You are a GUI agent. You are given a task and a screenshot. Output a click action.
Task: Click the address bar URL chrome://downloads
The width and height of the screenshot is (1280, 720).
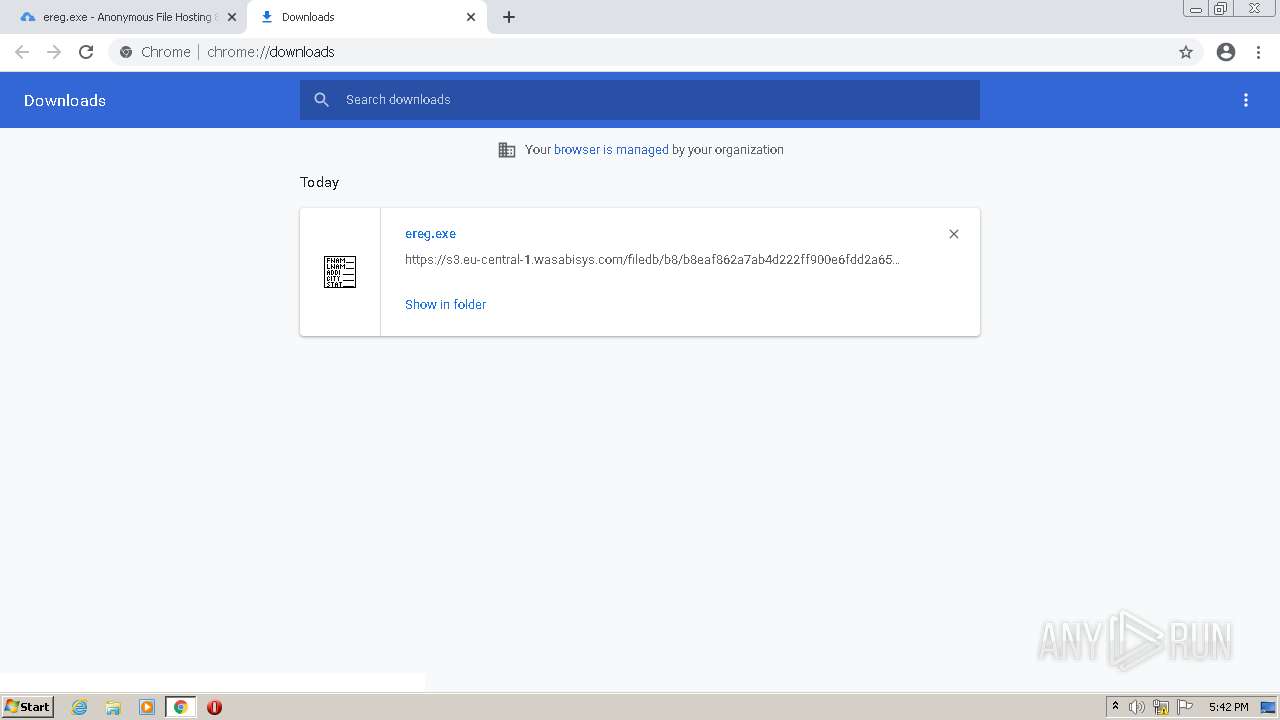coord(270,52)
